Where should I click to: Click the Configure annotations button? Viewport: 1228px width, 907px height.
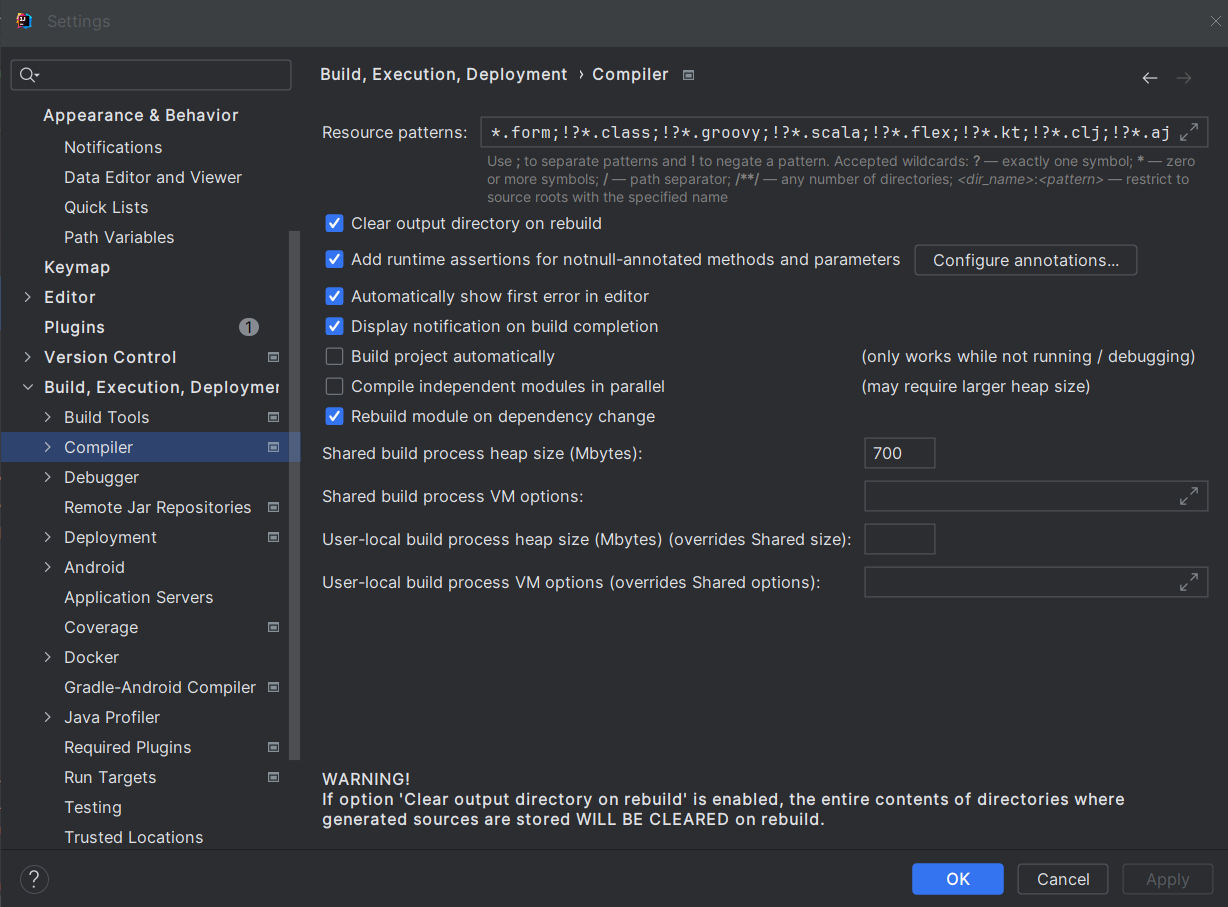click(x=1025, y=260)
